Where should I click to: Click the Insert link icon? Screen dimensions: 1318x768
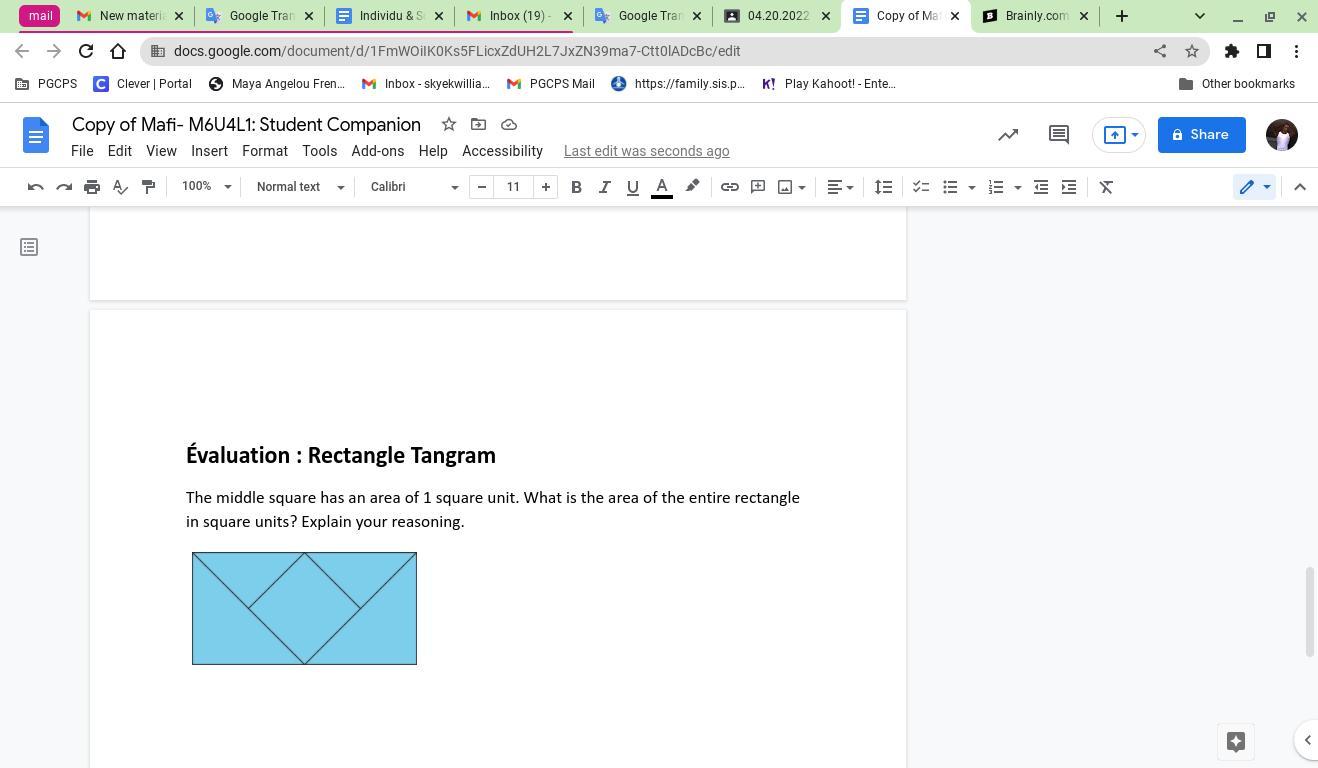click(730, 187)
